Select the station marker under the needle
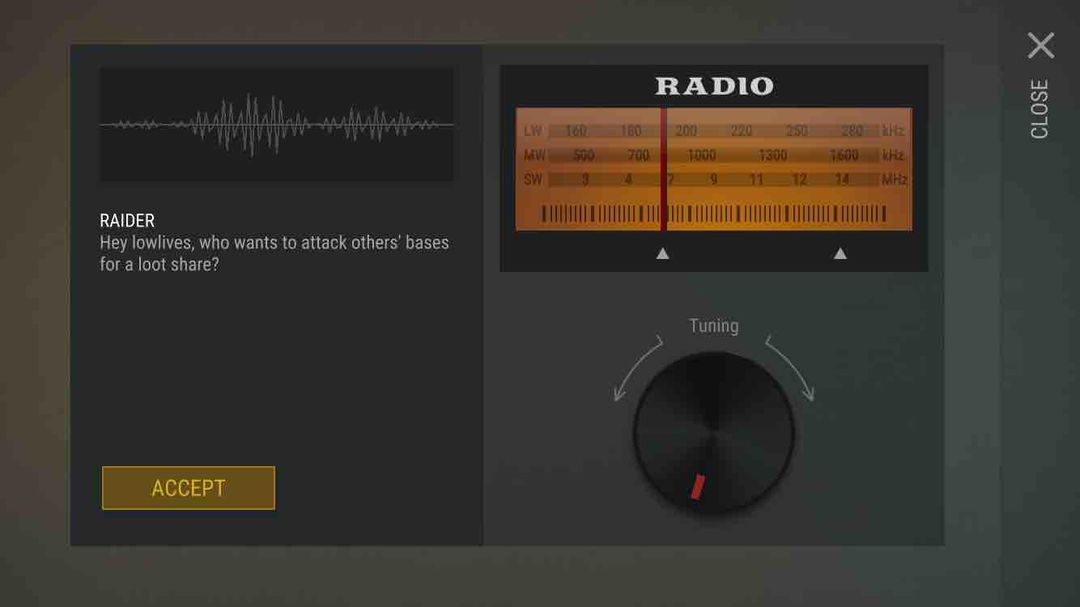 click(x=663, y=254)
